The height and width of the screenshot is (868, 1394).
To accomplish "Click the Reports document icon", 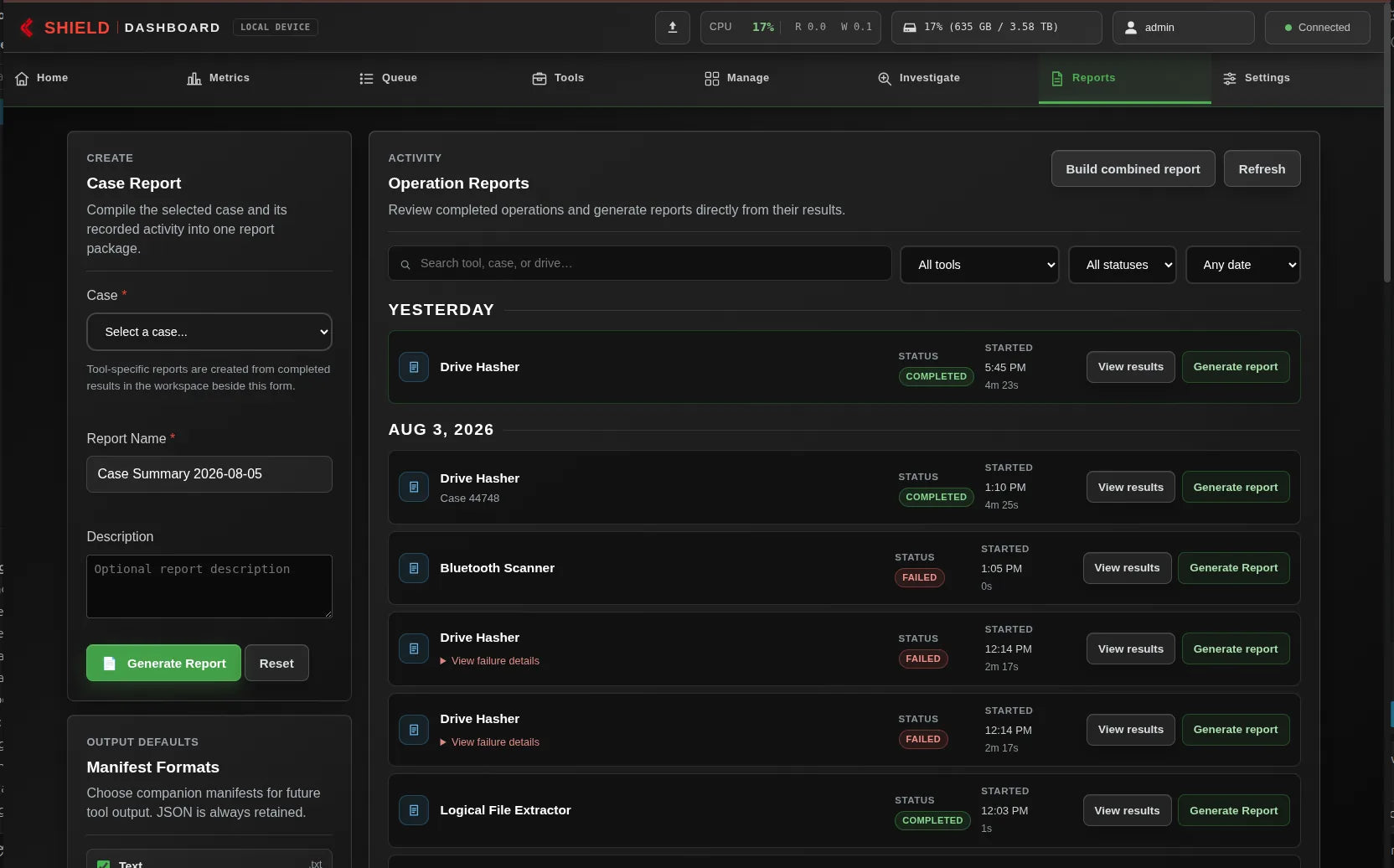I will [x=1057, y=78].
